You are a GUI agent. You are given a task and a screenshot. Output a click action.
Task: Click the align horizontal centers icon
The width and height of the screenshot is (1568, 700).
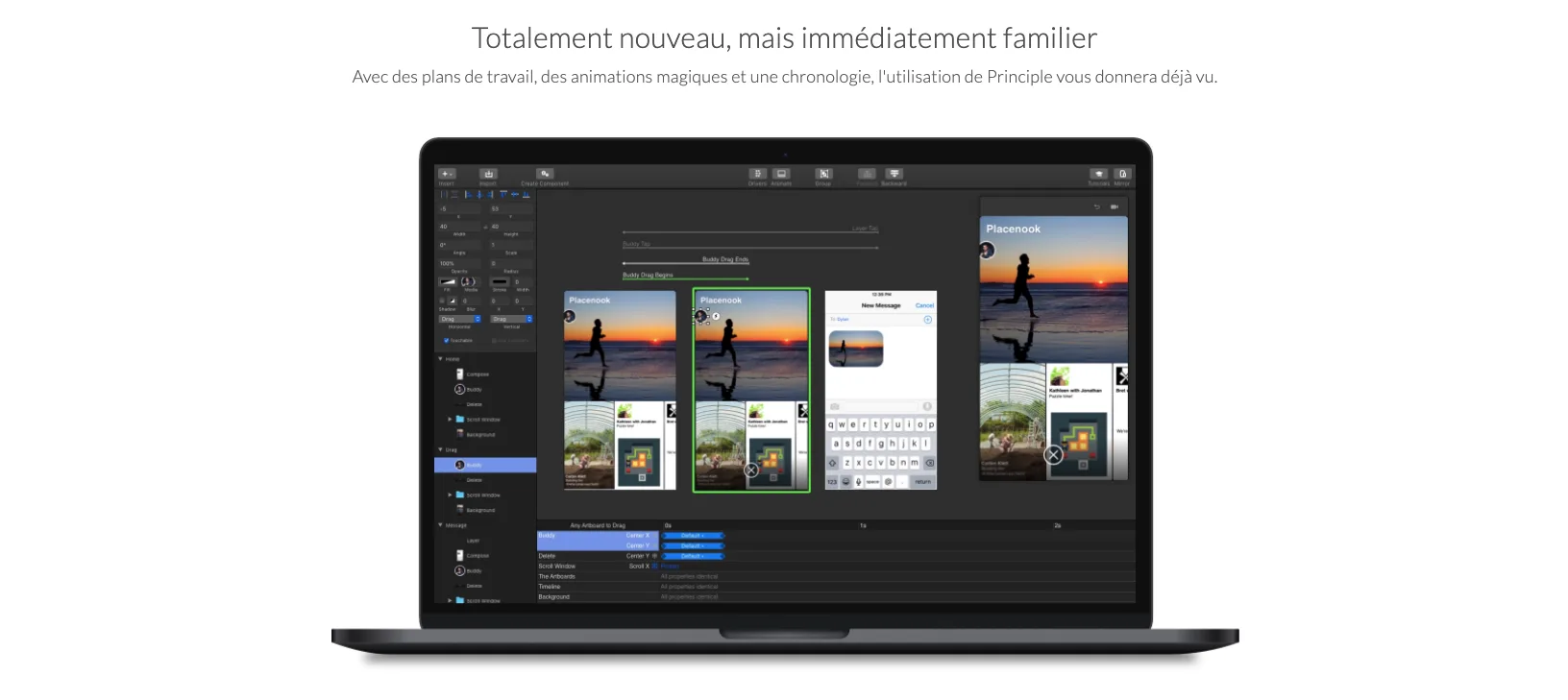479,195
